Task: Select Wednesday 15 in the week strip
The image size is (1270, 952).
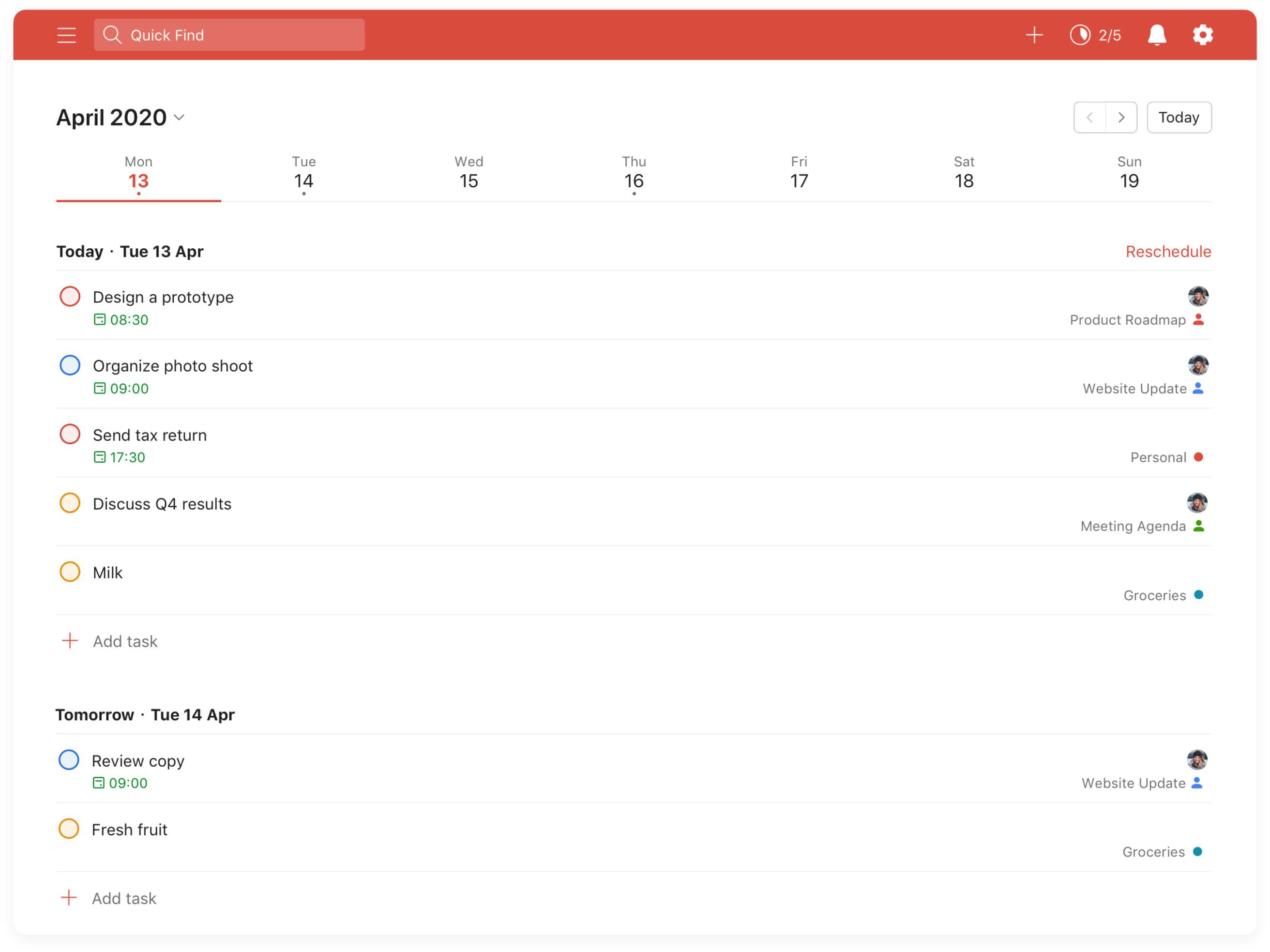Action: pos(468,172)
